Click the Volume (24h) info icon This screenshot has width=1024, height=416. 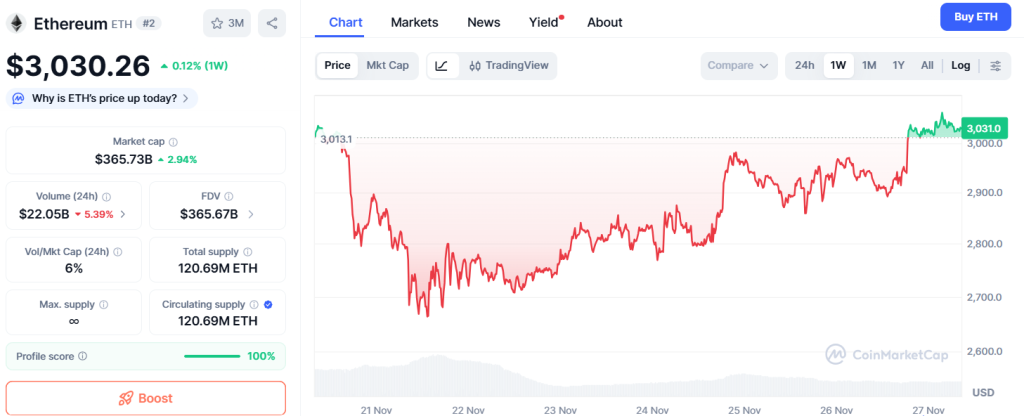coord(107,197)
